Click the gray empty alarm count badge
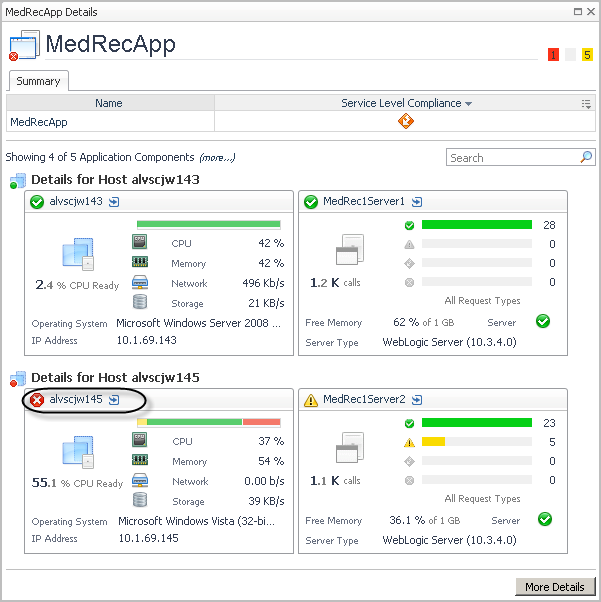 [570, 55]
